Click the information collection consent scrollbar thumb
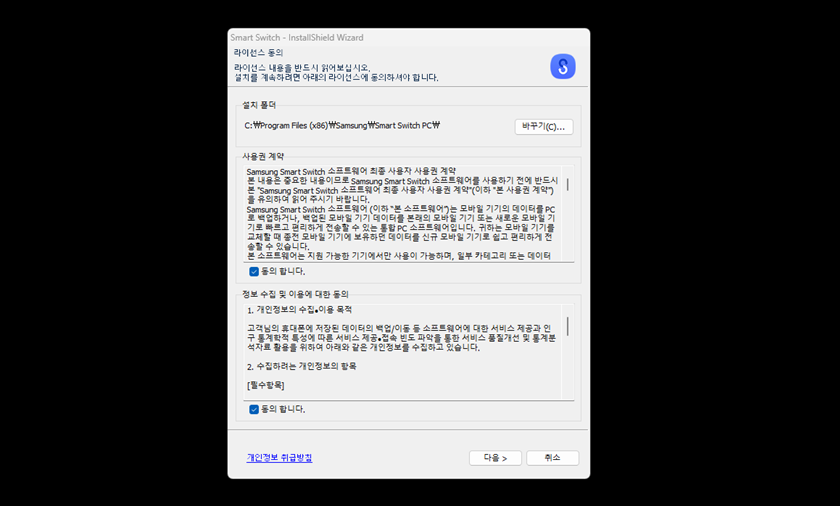Screen dimensions: 840x506 567,326
